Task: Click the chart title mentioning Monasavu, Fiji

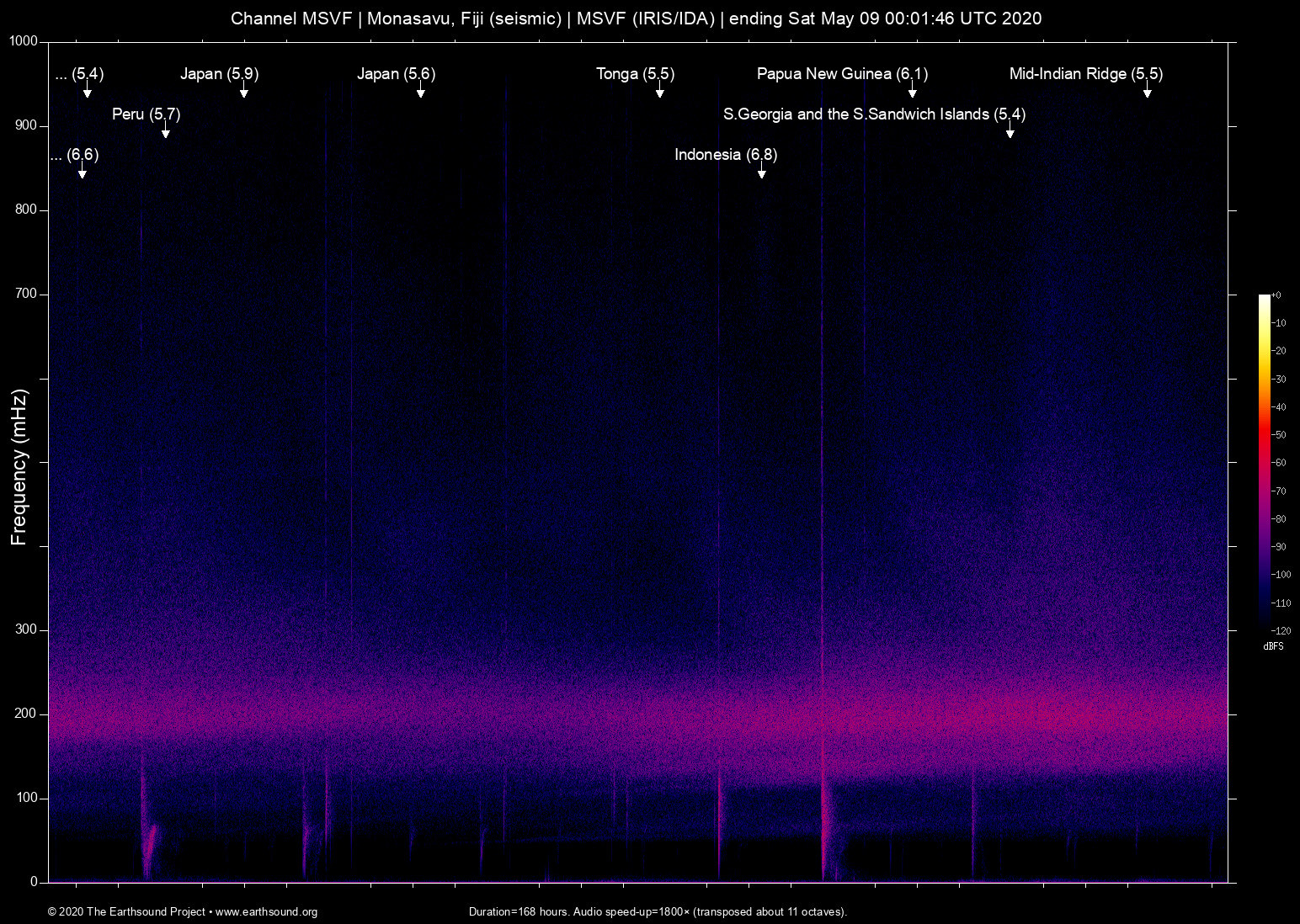Action: point(636,19)
